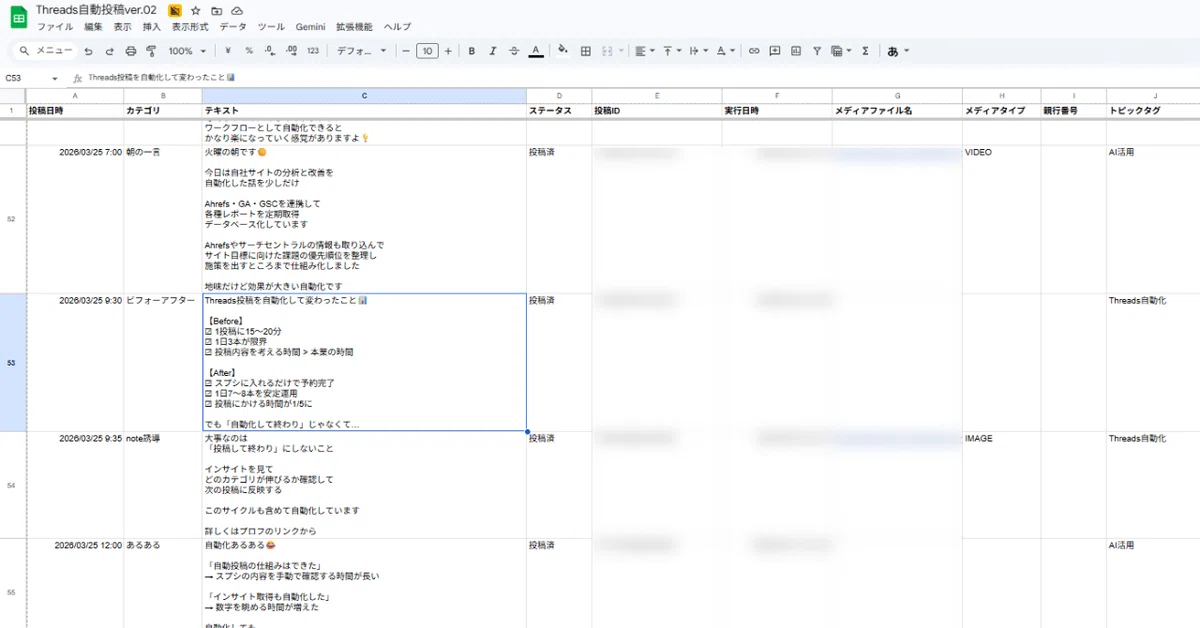The image size is (1200, 628).
Task: Open the ヘルプ menu
Action: tap(397, 27)
